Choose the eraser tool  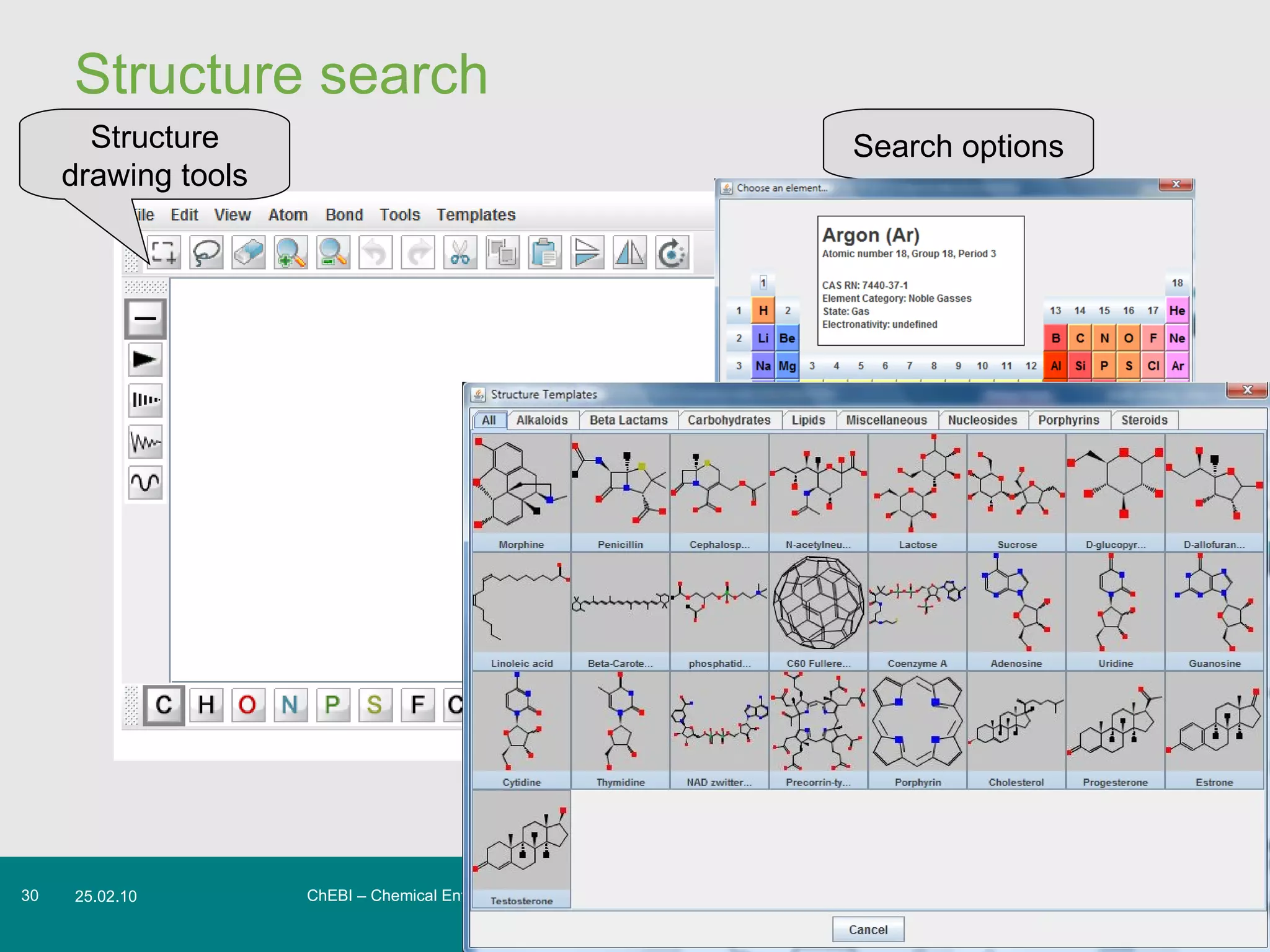pyautogui.click(x=248, y=253)
